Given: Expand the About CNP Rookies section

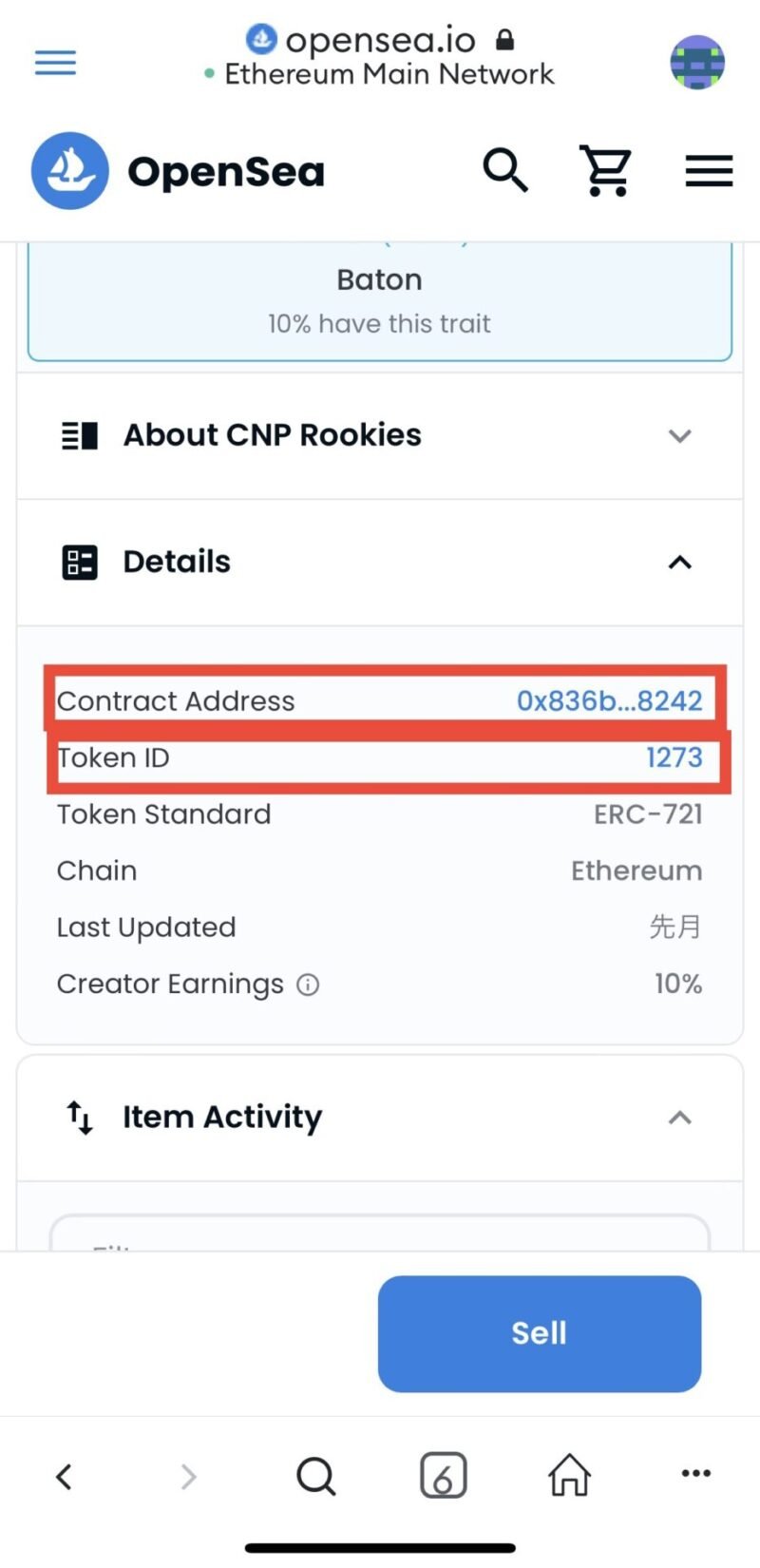Looking at the screenshot, I should (380, 435).
